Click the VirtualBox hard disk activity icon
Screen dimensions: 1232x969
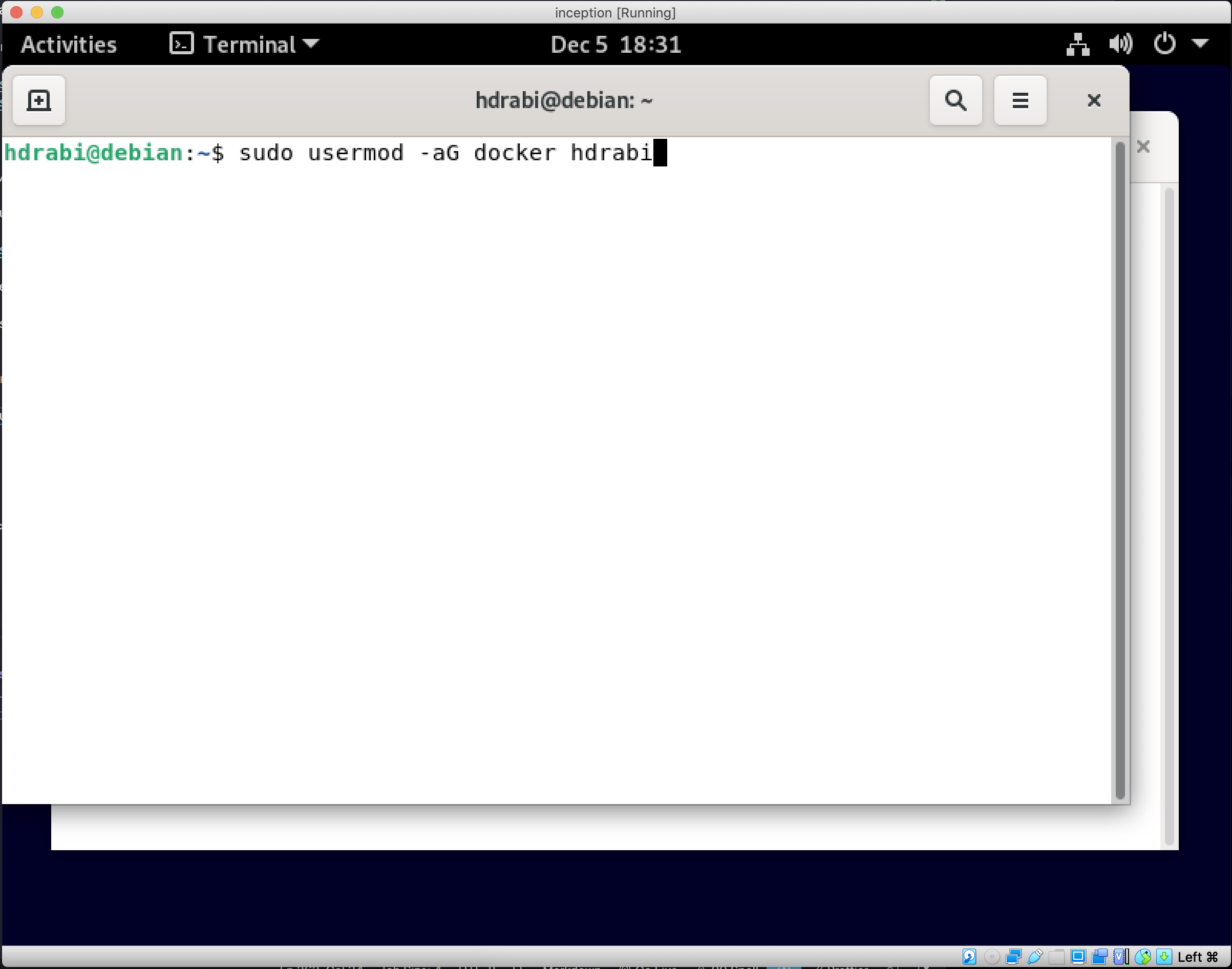coord(969,957)
